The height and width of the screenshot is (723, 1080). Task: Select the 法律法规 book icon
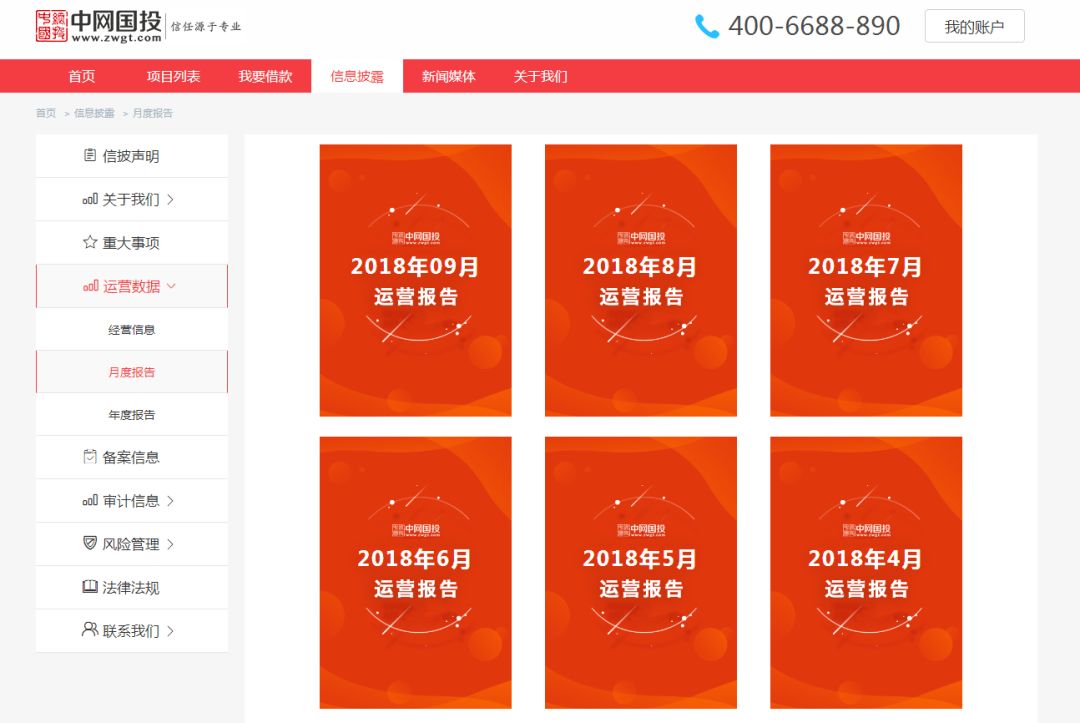click(87, 587)
